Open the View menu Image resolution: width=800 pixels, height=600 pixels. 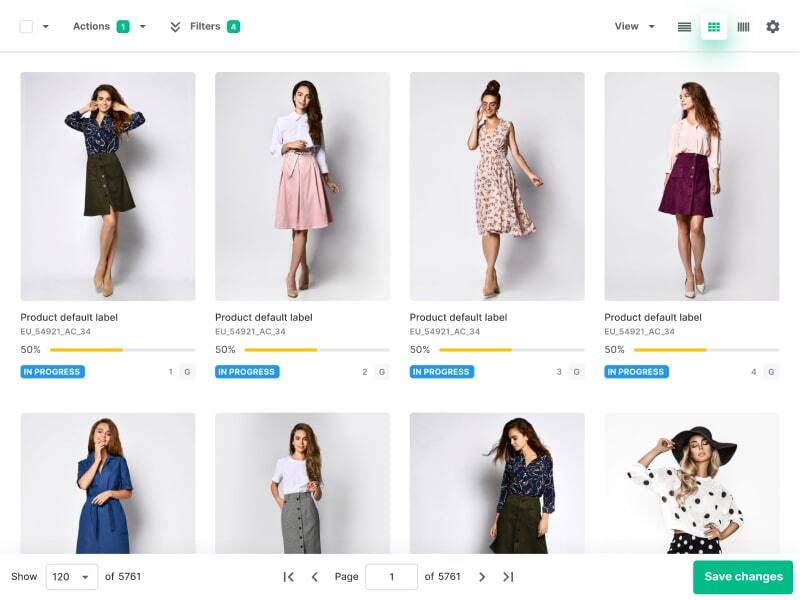click(635, 27)
